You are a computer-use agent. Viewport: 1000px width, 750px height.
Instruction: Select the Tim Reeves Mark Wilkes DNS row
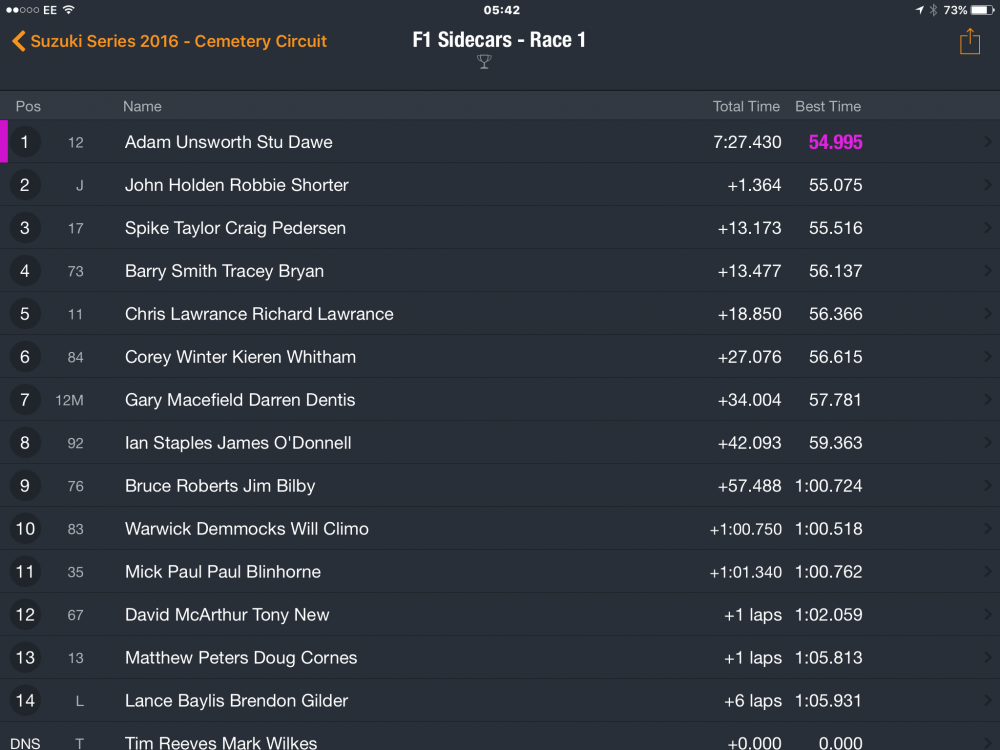pos(221,742)
